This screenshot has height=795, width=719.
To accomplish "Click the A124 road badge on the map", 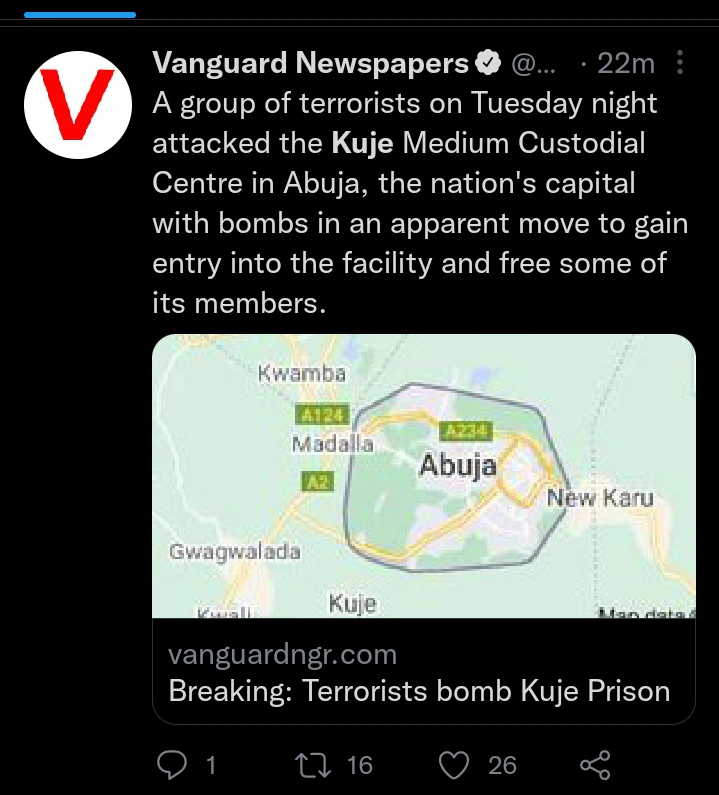I will coord(320,414).
